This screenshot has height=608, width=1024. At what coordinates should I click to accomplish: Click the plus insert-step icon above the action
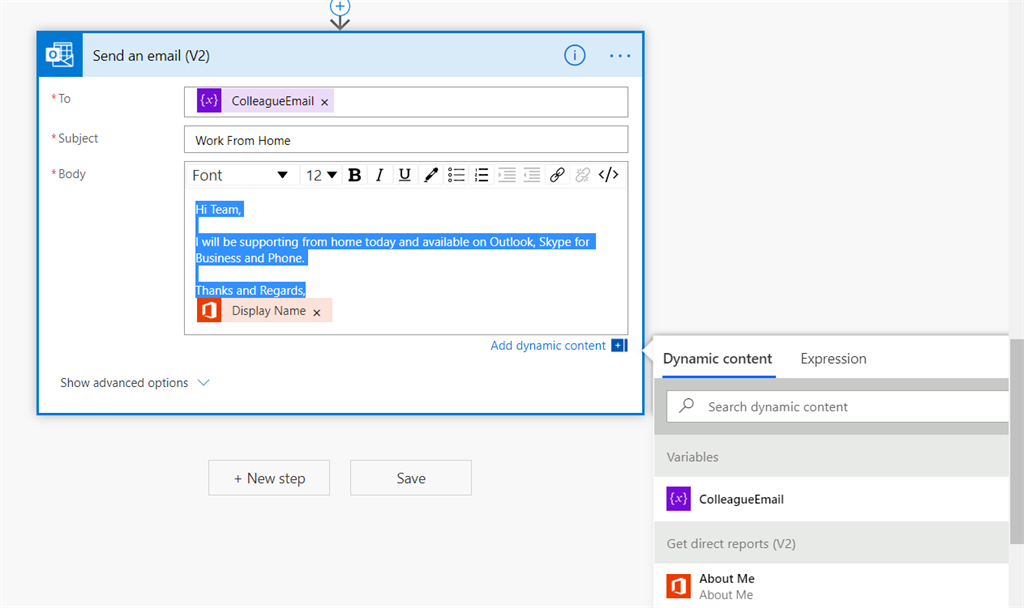[340, 7]
